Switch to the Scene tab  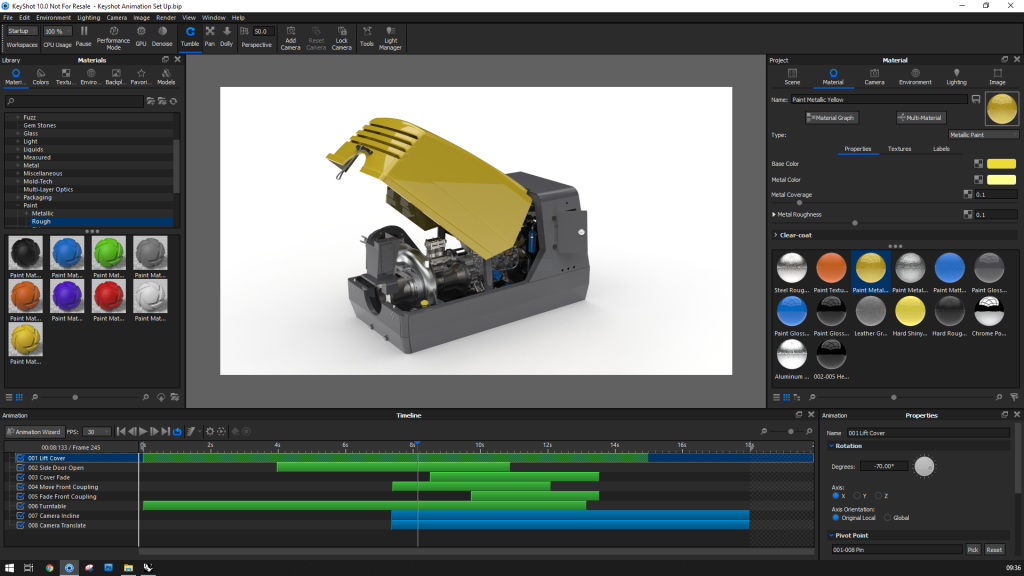click(x=792, y=77)
